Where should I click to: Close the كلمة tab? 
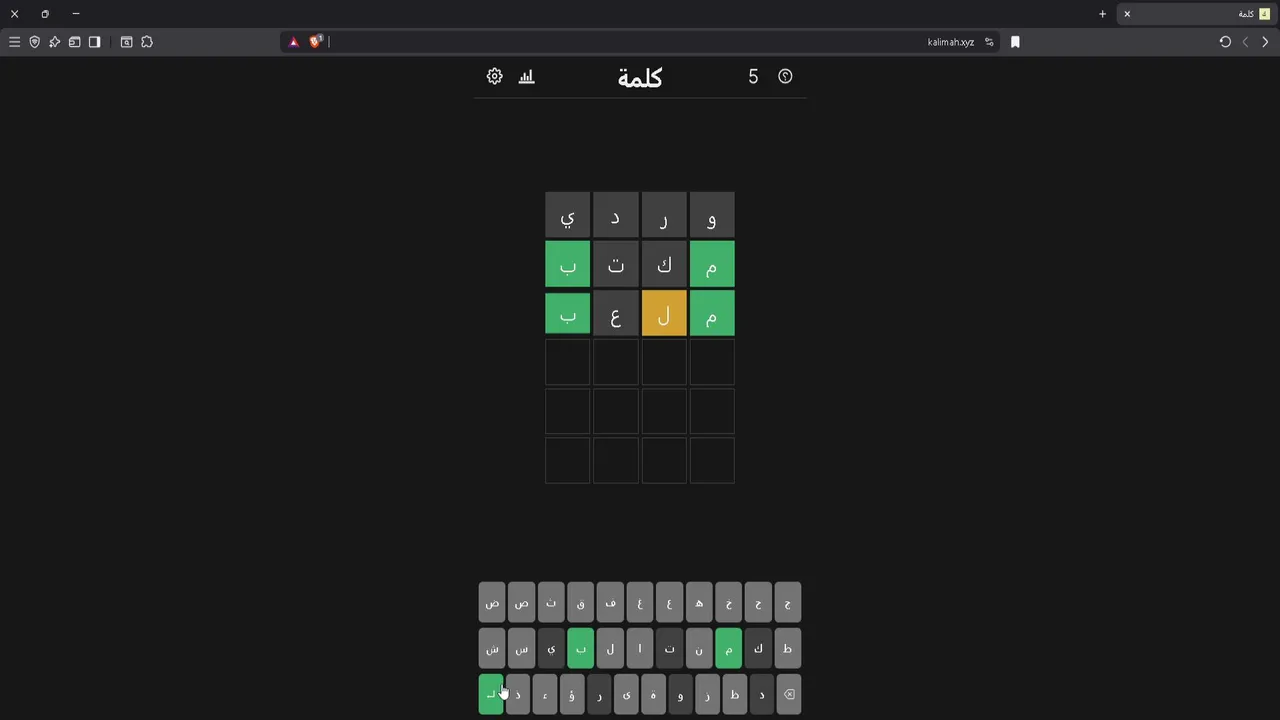pyautogui.click(x=1127, y=14)
